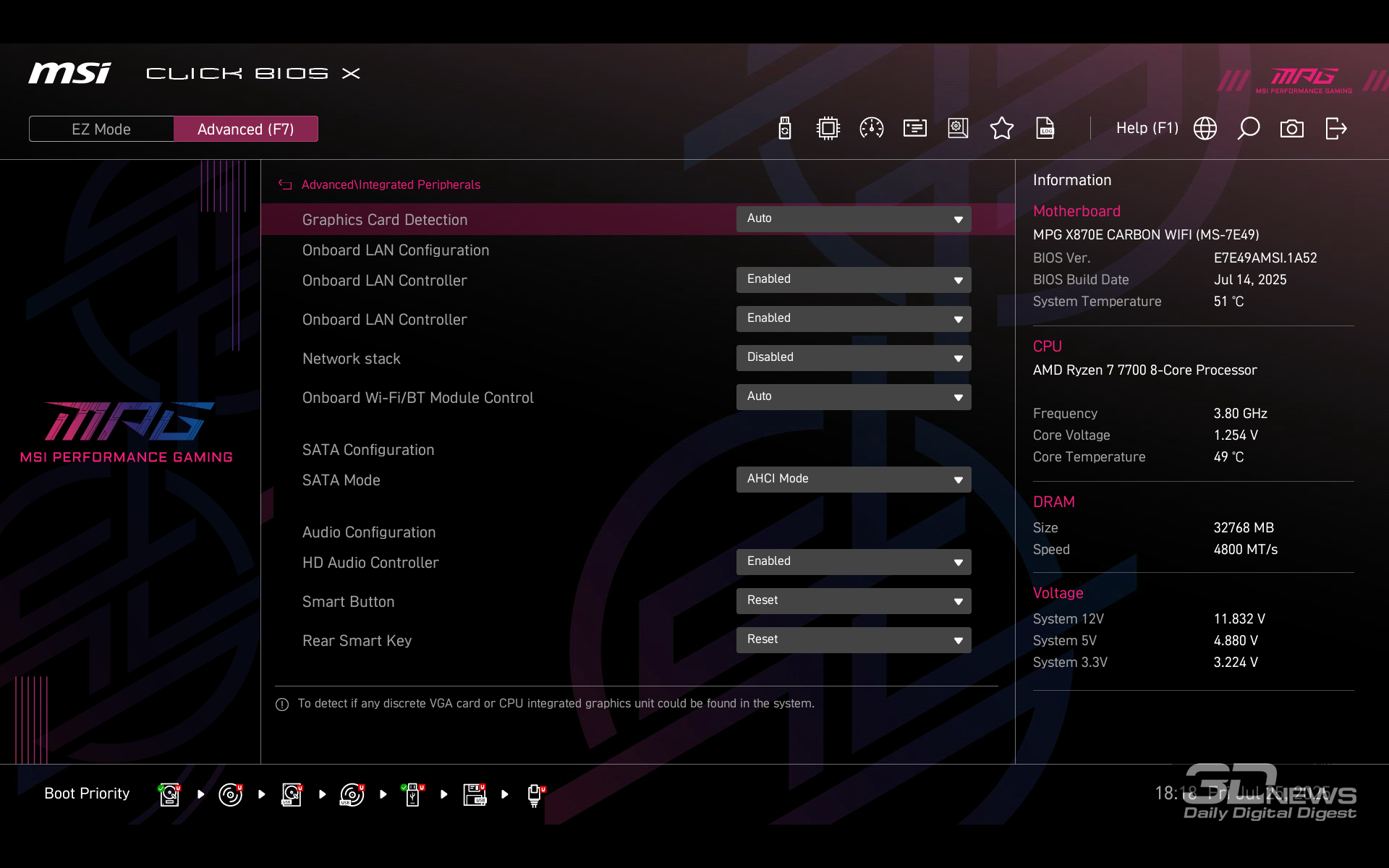Click BIOS version E7E49AMSI.1A52 value
The width and height of the screenshot is (1389, 868).
pos(1265,258)
